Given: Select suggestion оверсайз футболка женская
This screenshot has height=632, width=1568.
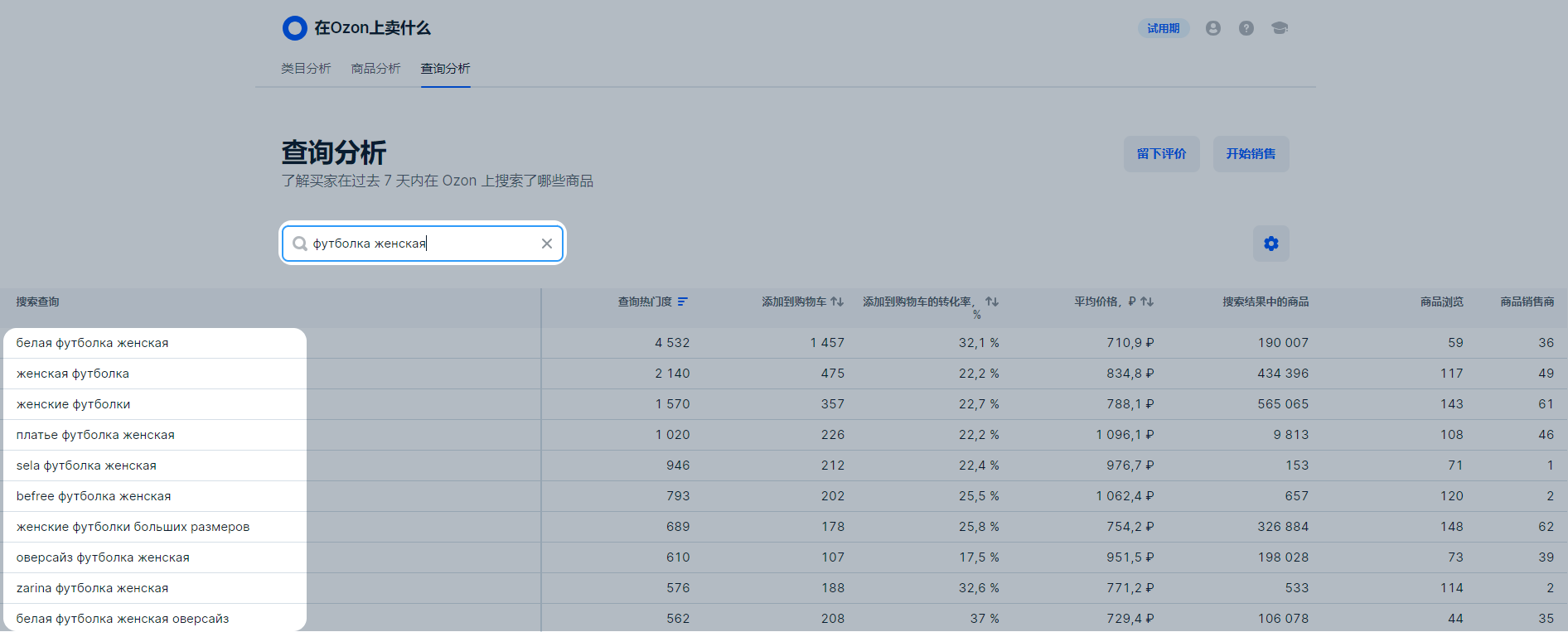Looking at the screenshot, I should pyautogui.click(x=103, y=557).
